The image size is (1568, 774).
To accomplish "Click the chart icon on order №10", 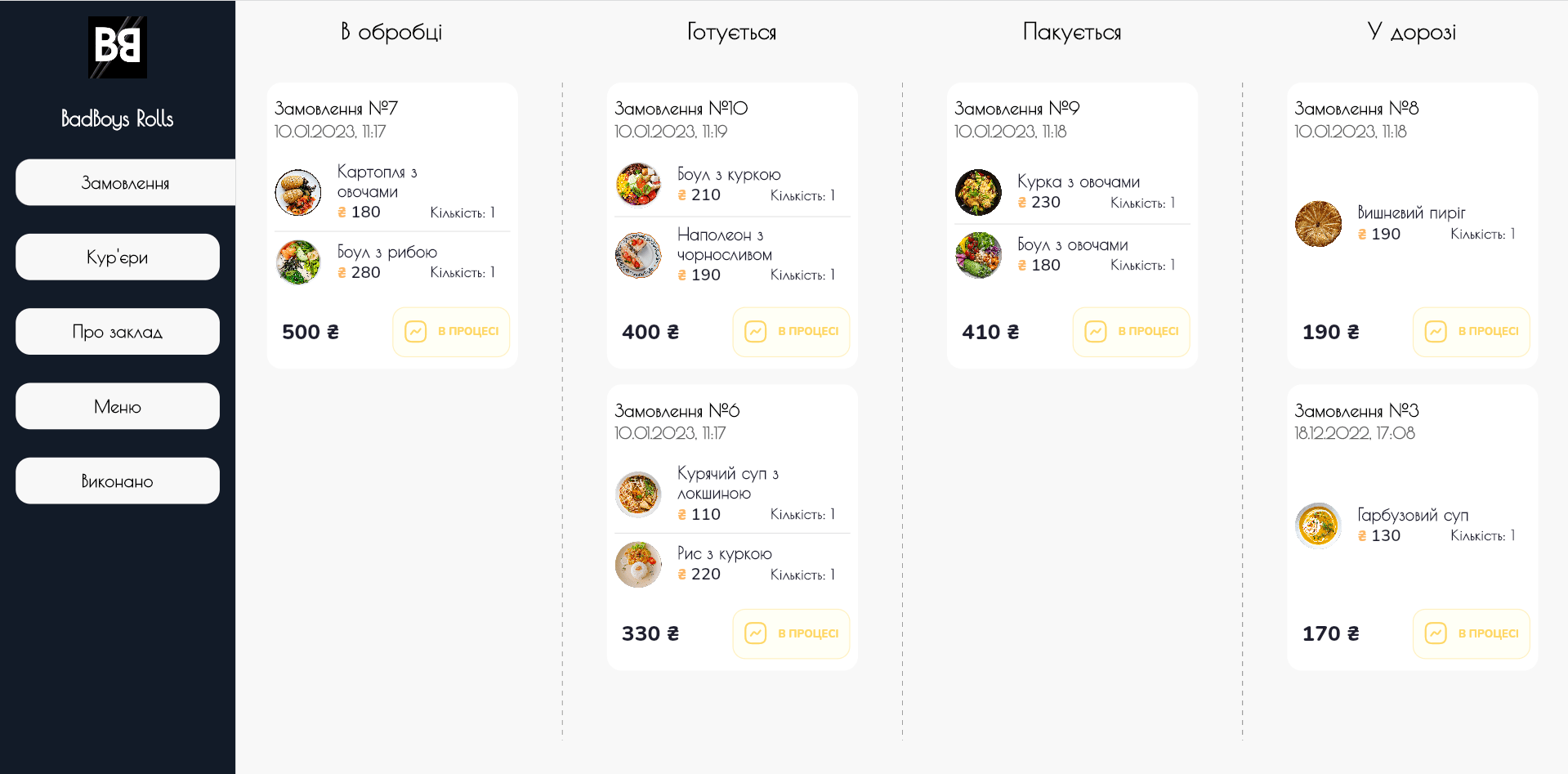I will pos(756,332).
